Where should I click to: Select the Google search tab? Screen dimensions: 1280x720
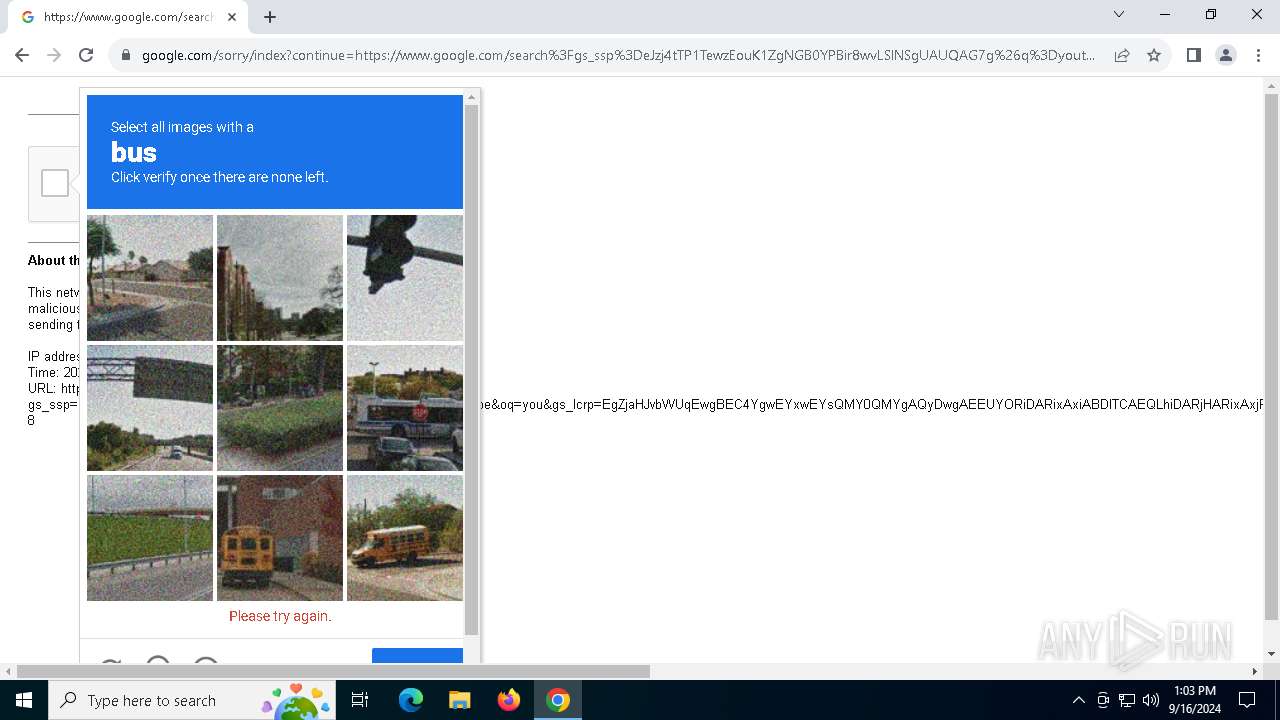click(130, 17)
